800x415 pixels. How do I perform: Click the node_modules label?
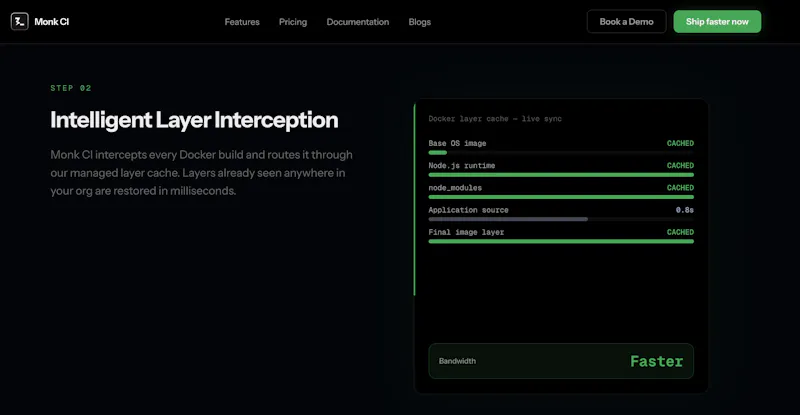(x=455, y=188)
